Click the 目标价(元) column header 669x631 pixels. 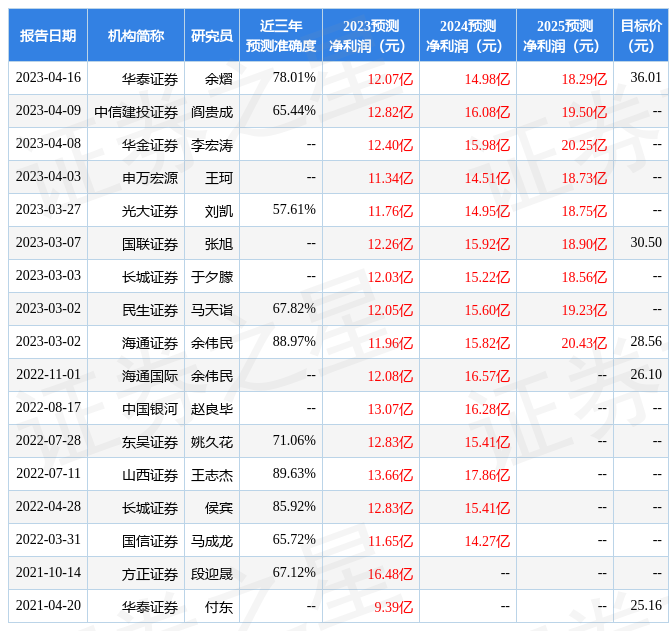pyautogui.click(x=641, y=35)
